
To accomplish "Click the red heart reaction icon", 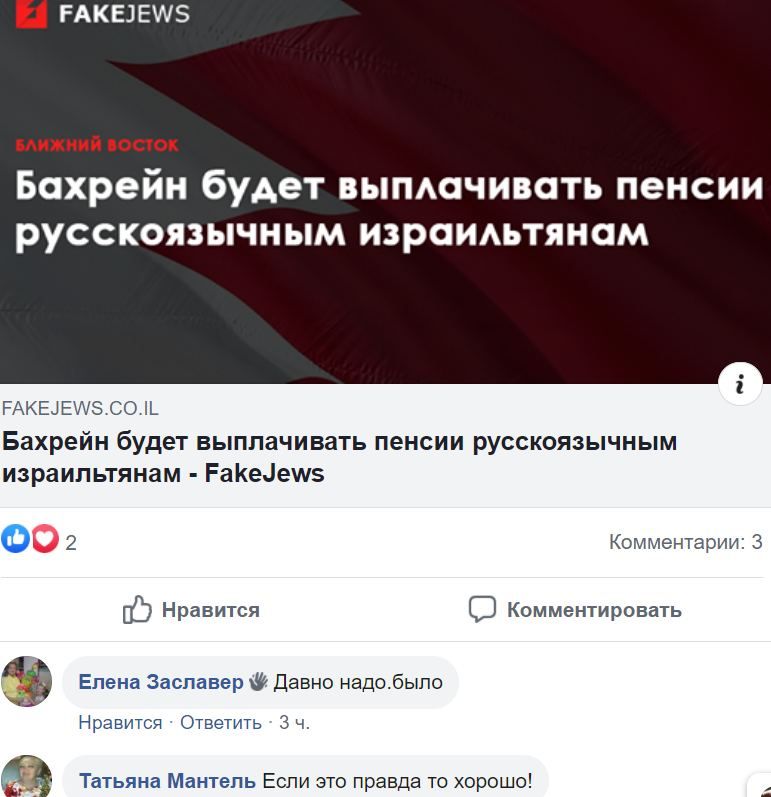I will coord(45,538).
